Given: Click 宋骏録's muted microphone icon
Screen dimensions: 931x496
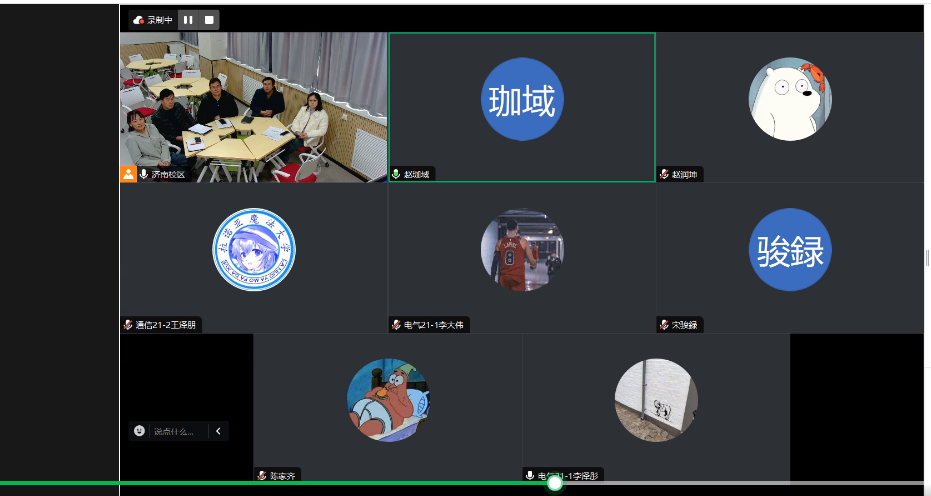Looking at the screenshot, I should click(x=664, y=325).
